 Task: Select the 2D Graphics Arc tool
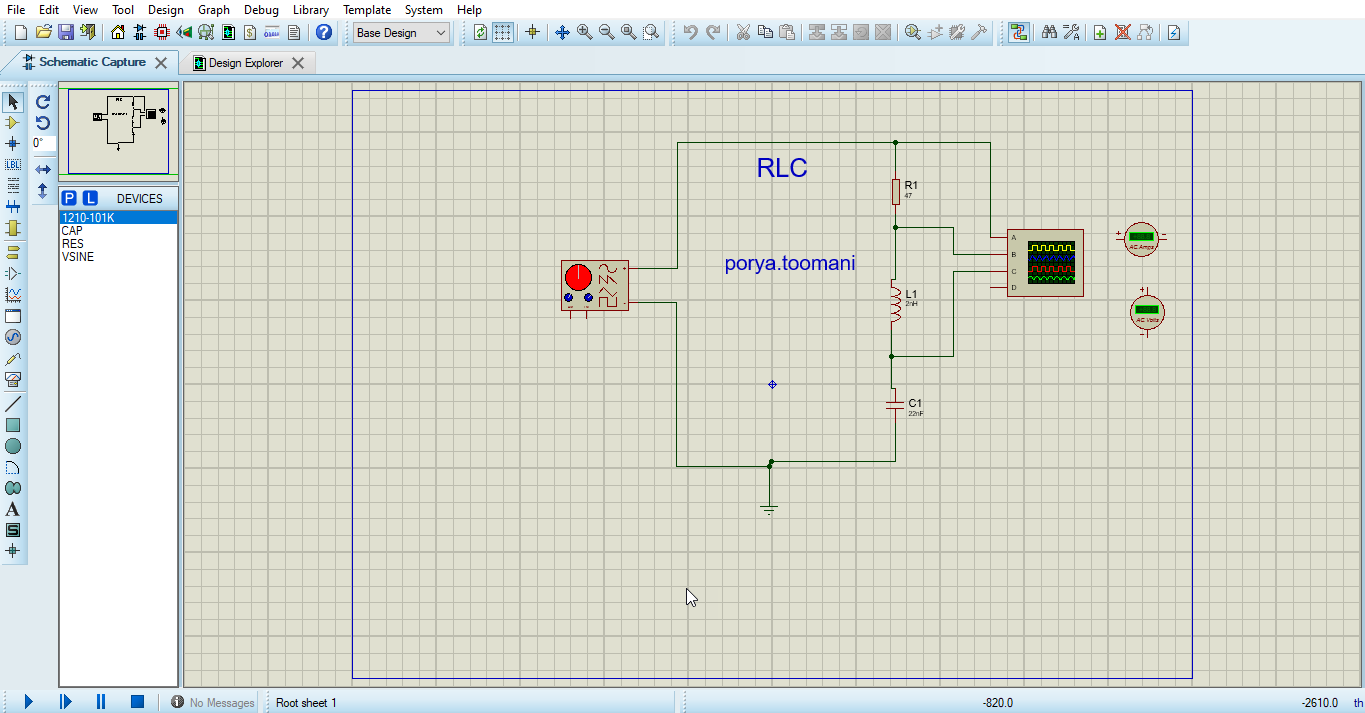pos(13,467)
